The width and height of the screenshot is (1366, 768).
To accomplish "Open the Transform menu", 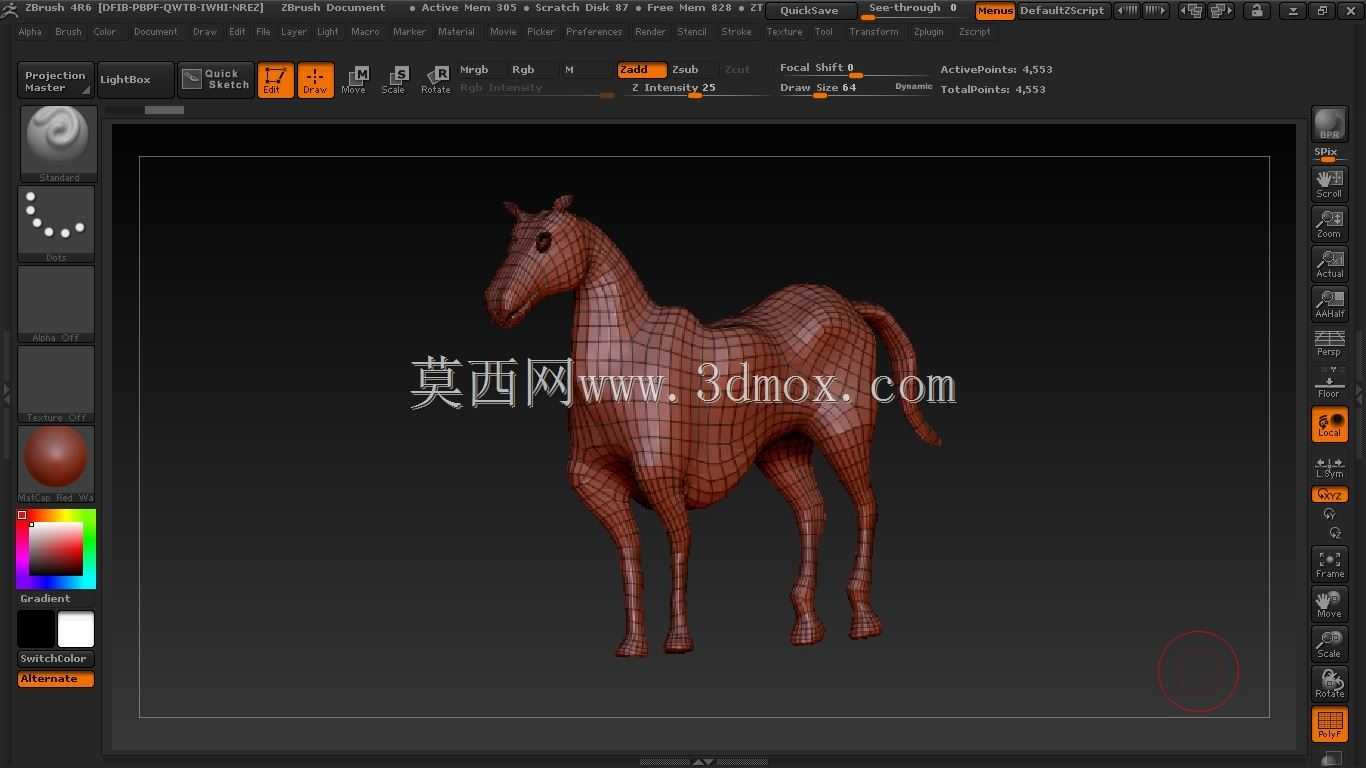I will (x=874, y=32).
